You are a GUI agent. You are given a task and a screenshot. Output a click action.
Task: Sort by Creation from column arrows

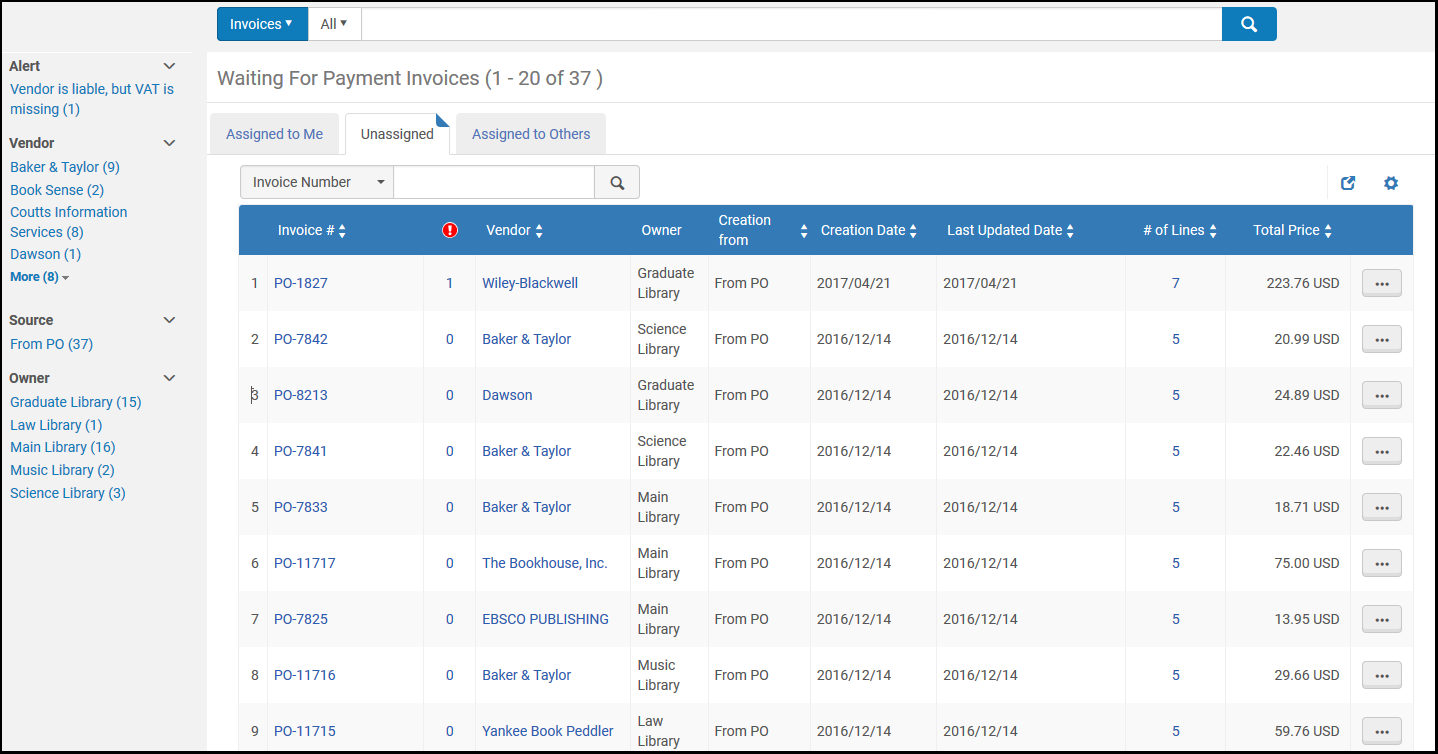(x=804, y=231)
